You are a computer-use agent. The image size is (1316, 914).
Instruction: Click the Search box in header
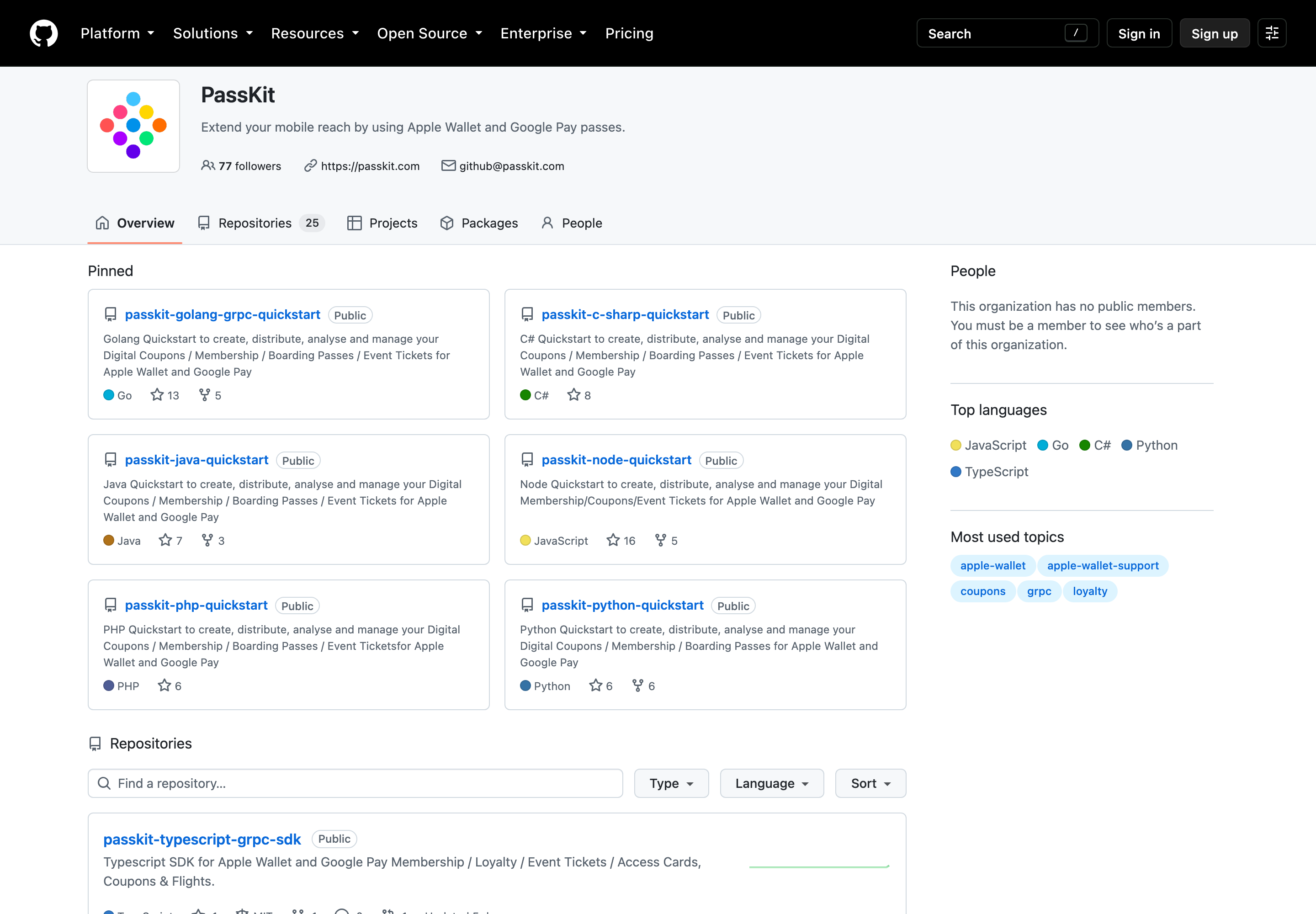coord(1007,33)
